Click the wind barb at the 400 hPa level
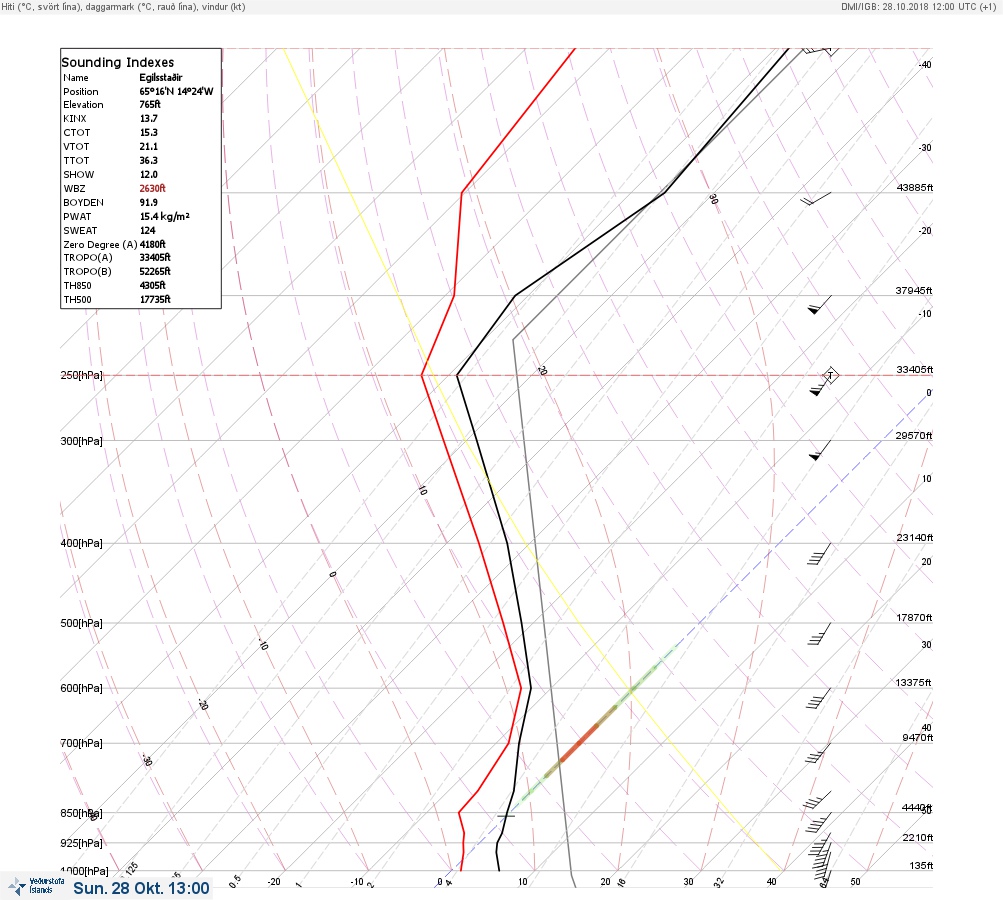This screenshot has width=1003, height=900. pos(819,554)
